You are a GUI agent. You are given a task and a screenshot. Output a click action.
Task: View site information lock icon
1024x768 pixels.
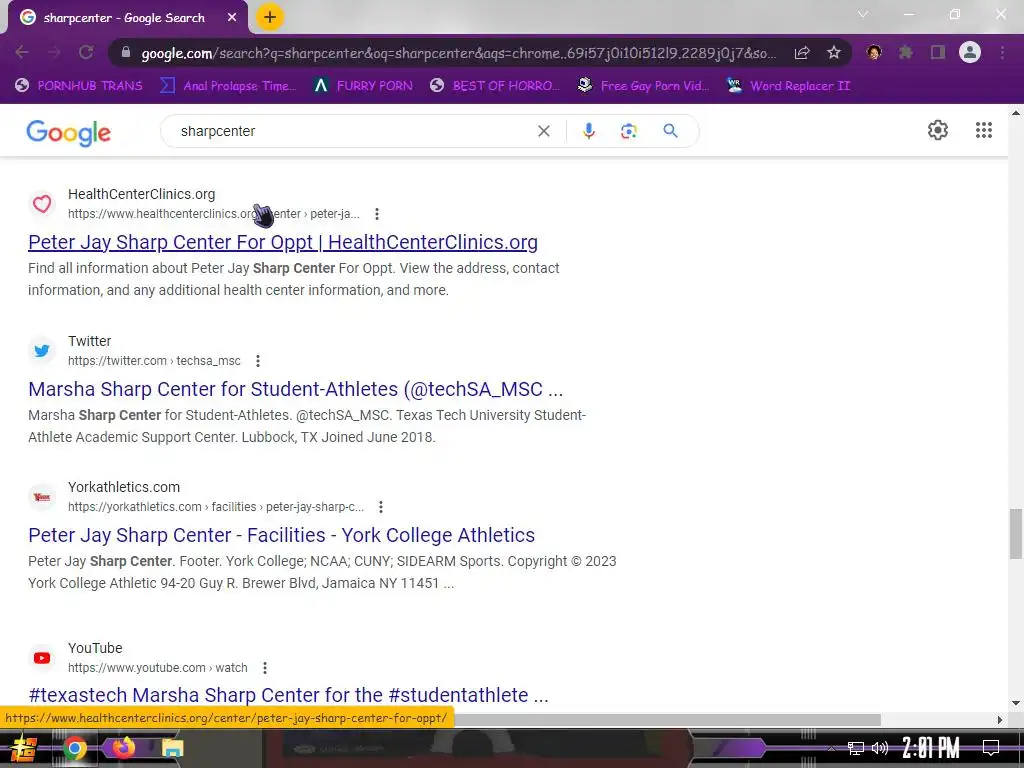pos(126,53)
